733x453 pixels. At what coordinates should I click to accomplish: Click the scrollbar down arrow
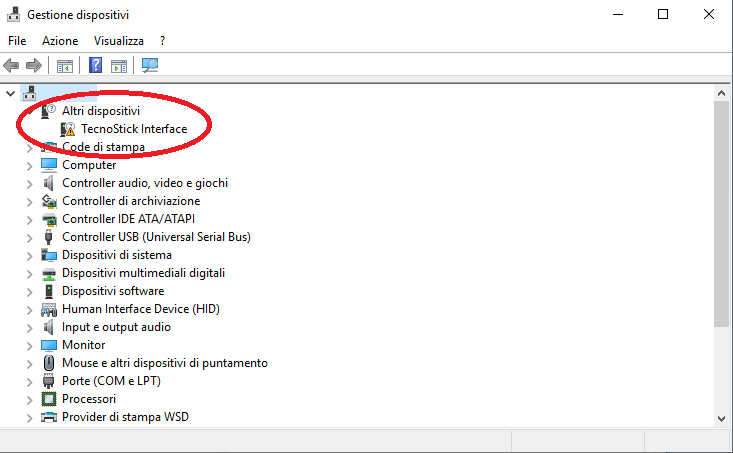(x=721, y=419)
